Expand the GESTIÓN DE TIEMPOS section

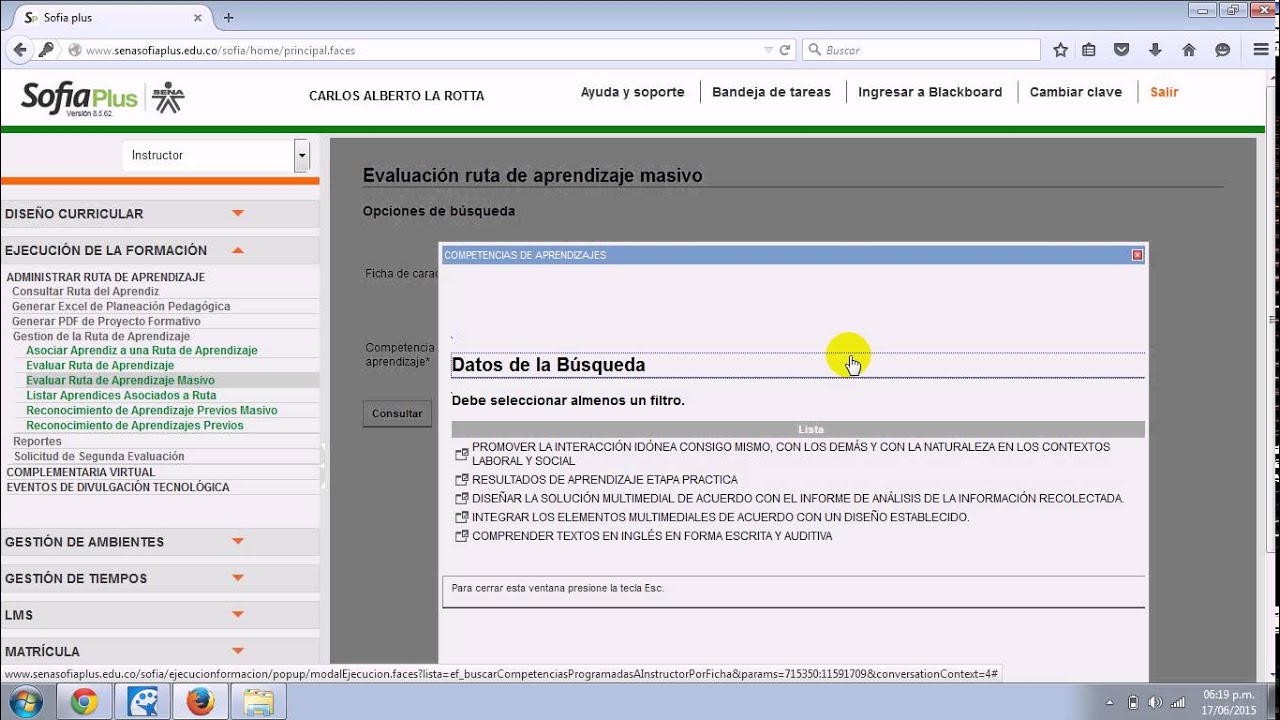coord(238,578)
